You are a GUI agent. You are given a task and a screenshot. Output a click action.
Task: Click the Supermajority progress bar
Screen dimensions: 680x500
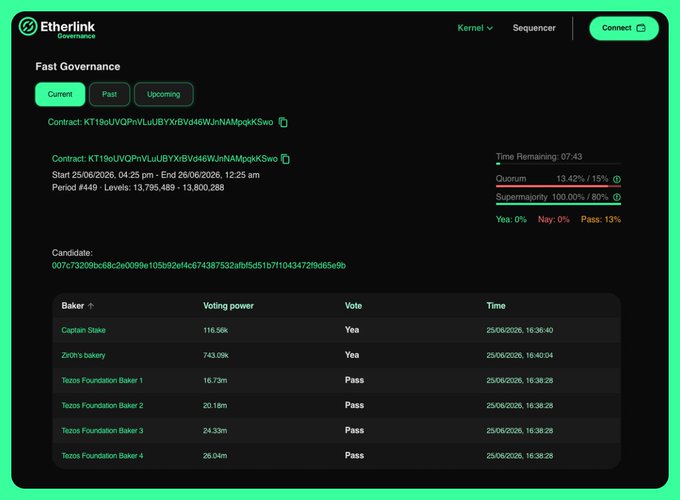(x=558, y=203)
